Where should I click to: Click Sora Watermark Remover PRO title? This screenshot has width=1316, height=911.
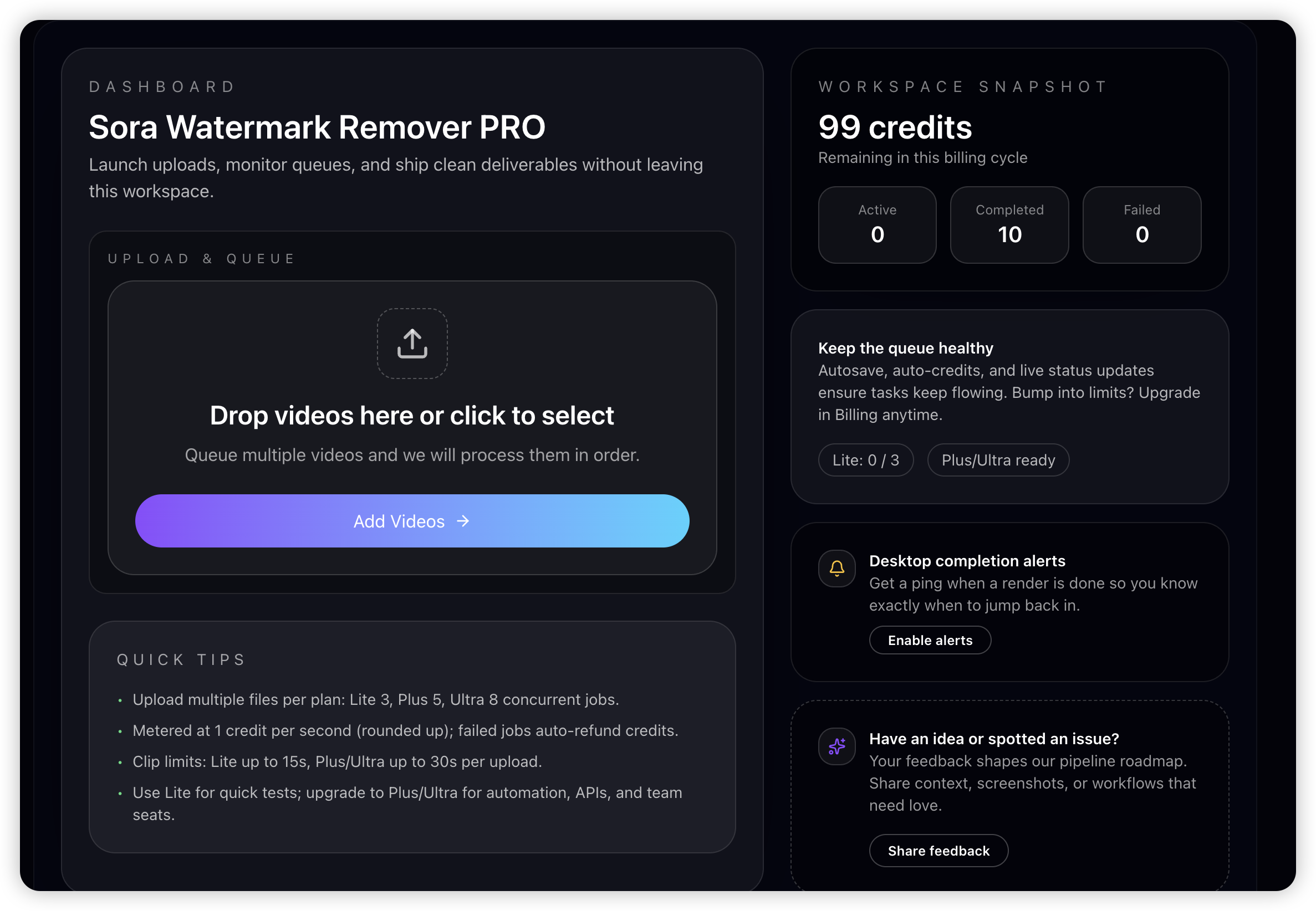point(317,127)
